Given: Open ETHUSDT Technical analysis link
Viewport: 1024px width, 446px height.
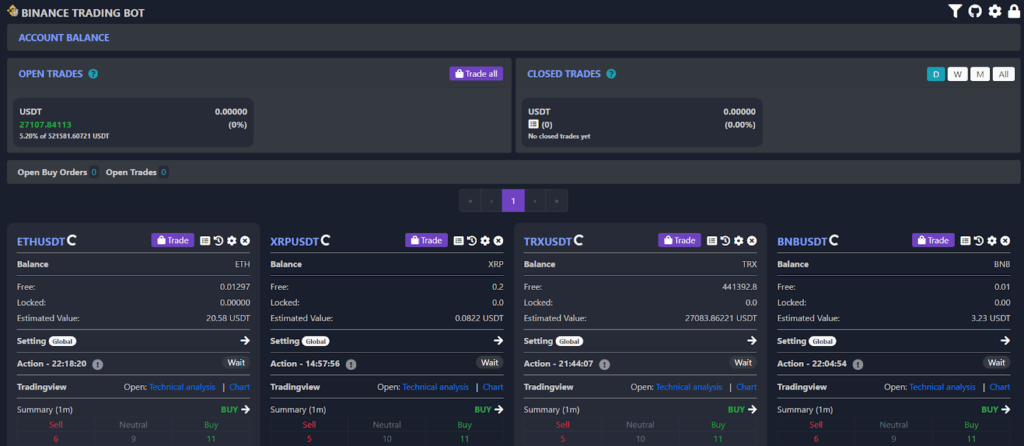Looking at the screenshot, I should click(x=182, y=387).
